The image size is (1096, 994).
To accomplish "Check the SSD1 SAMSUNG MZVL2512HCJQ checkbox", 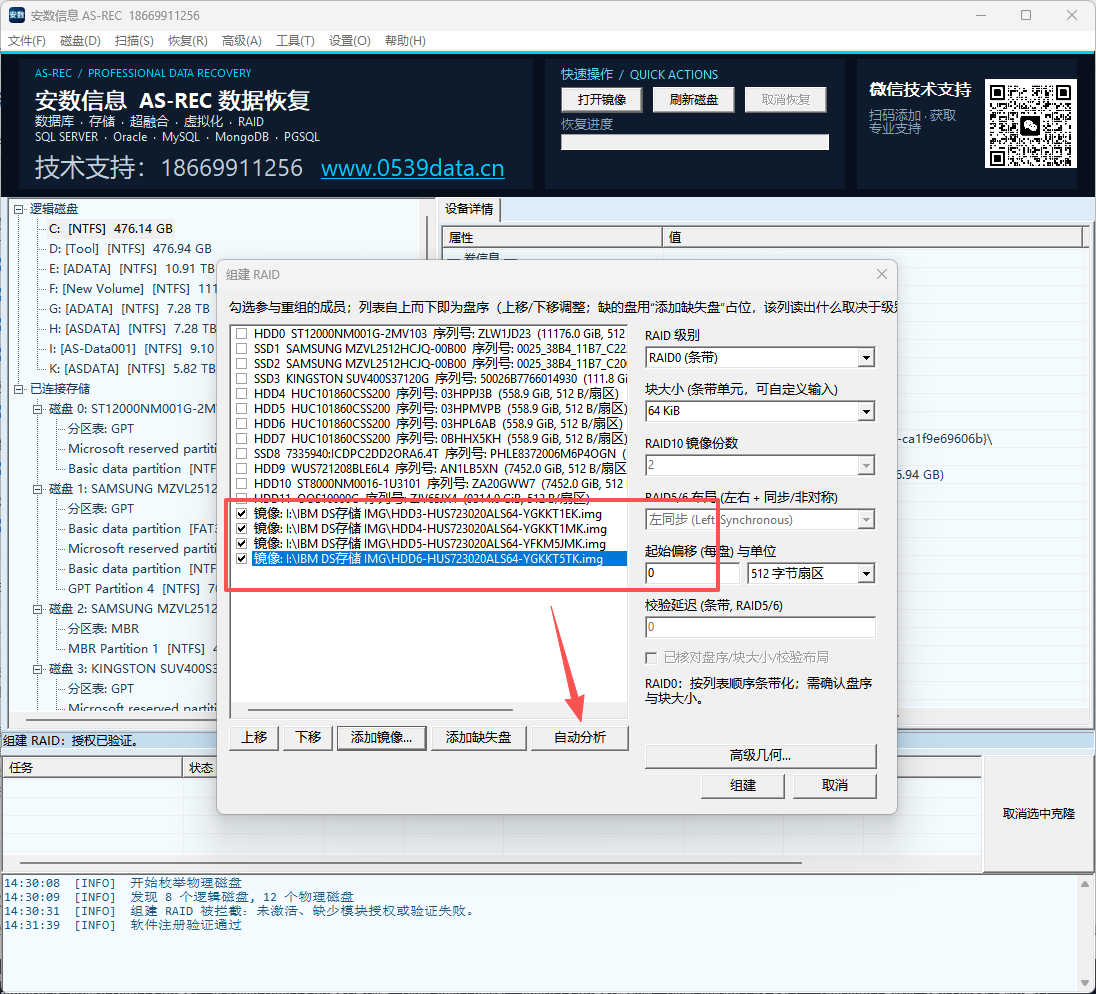I will point(241,349).
